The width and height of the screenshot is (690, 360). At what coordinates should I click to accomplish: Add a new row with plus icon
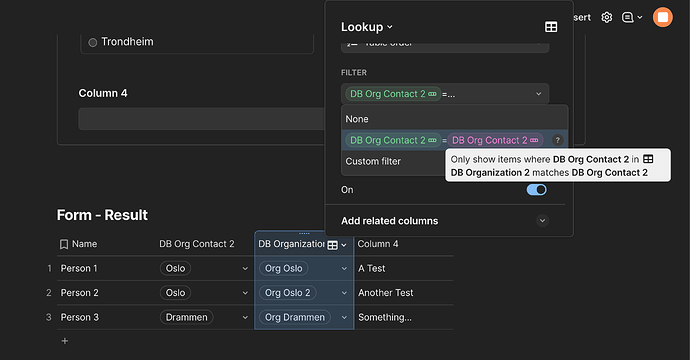[x=65, y=341]
